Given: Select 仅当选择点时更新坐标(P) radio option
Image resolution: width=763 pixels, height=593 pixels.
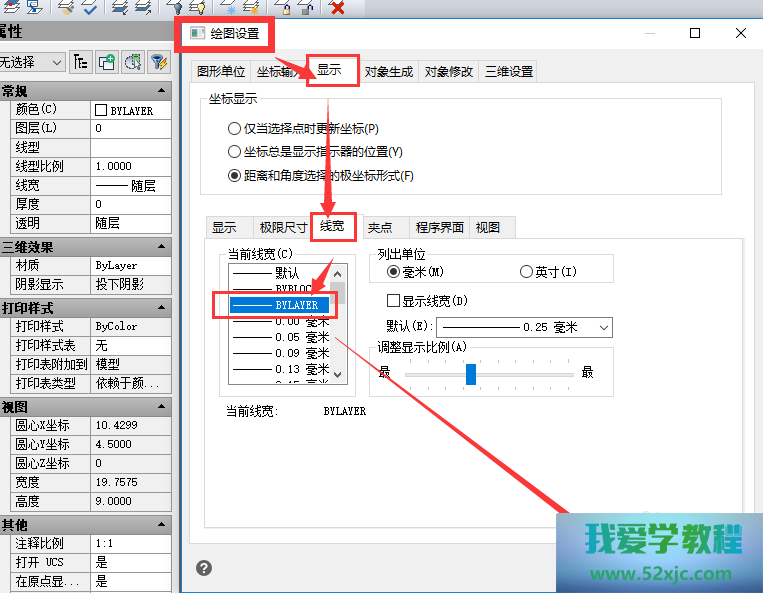Looking at the screenshot, I should coord(235,129).
